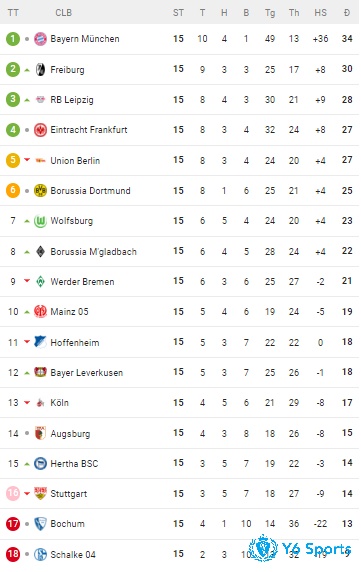Sort table by the HS column header

point(321,13)
